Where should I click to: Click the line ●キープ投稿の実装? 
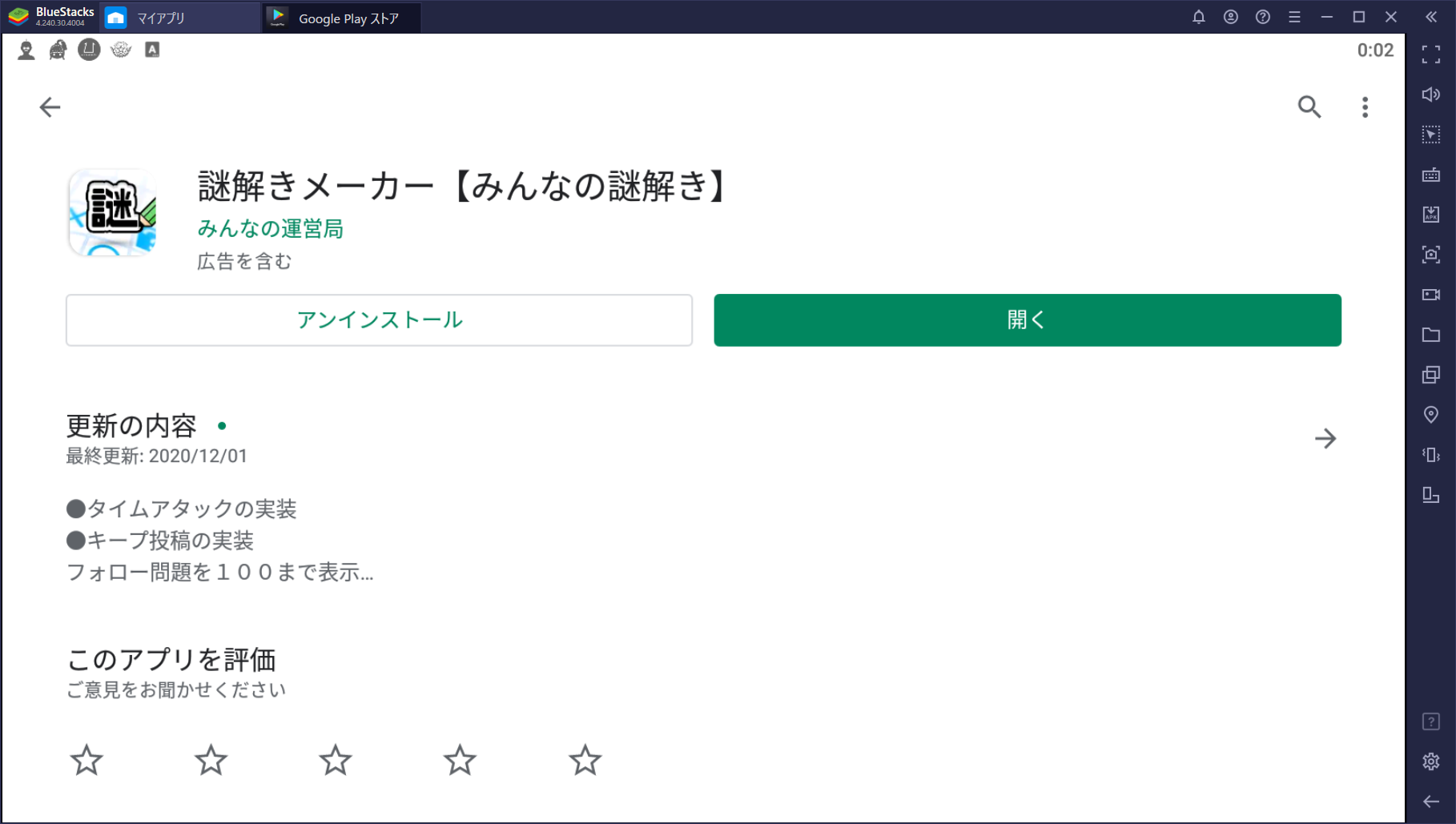(x=160, y=541)
